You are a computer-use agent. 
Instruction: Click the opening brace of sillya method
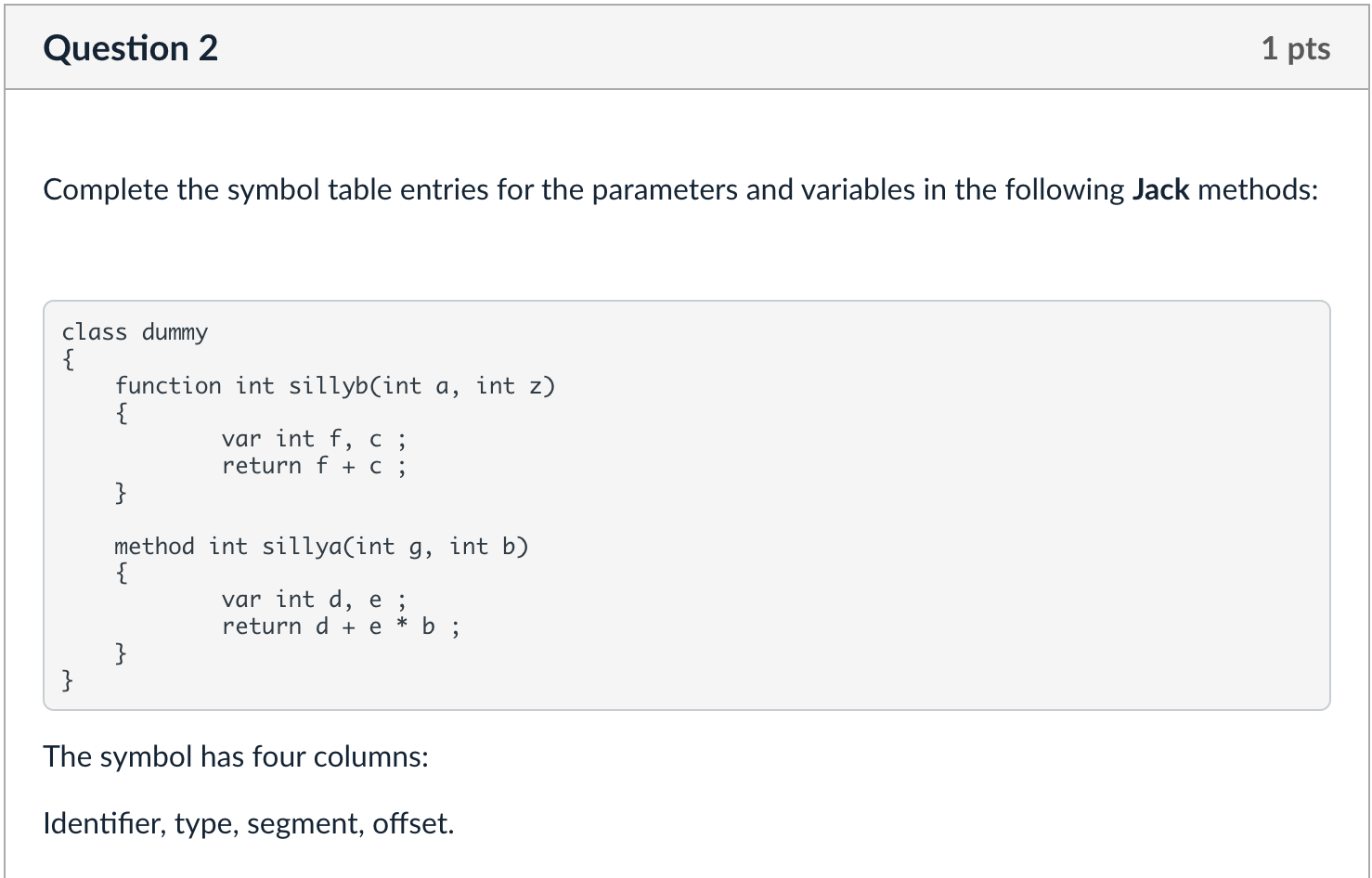coord(121,573)
